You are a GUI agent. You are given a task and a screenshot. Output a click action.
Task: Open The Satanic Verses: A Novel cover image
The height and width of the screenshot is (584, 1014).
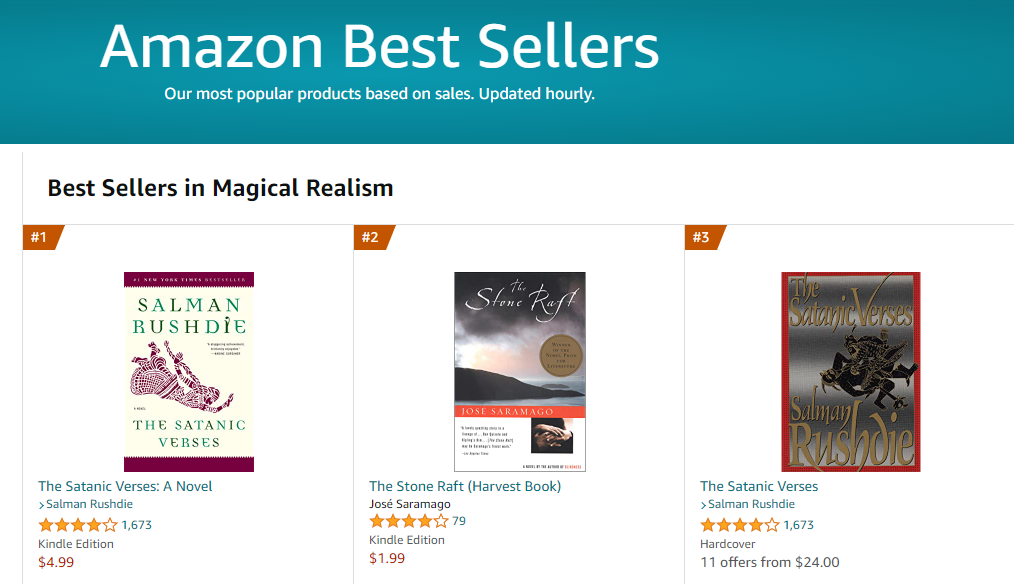189,371
